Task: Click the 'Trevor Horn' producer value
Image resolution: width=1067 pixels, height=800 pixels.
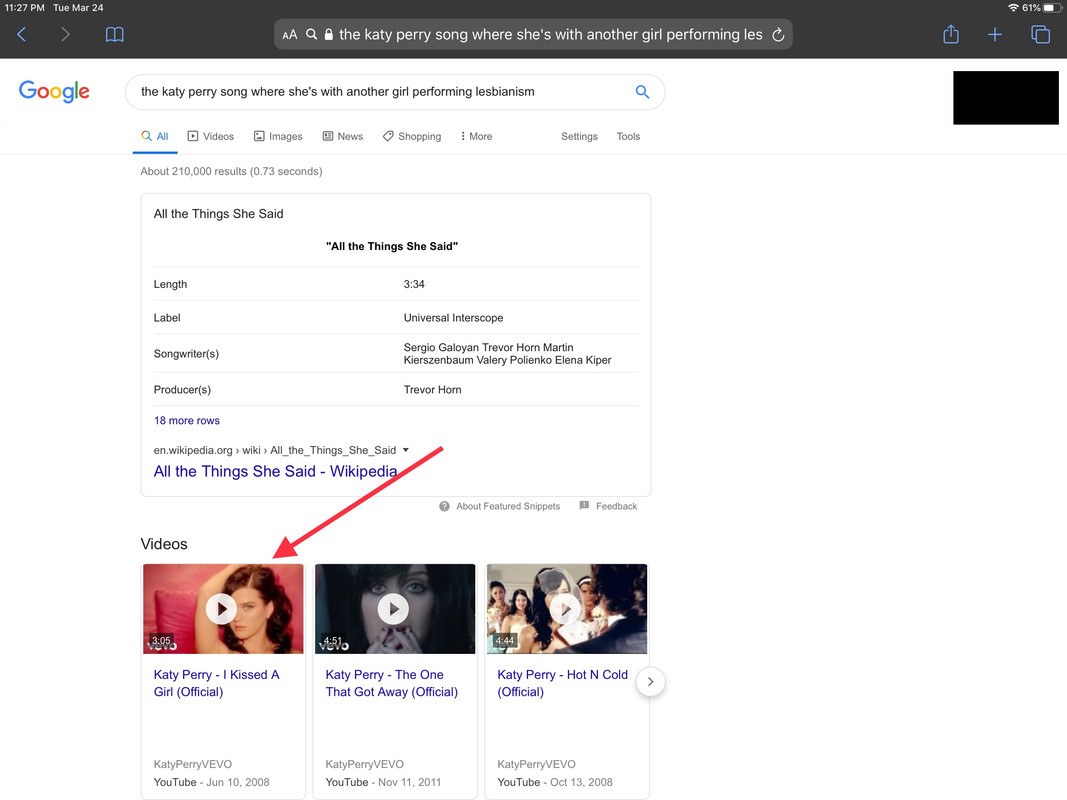Action: click(432, 390)
